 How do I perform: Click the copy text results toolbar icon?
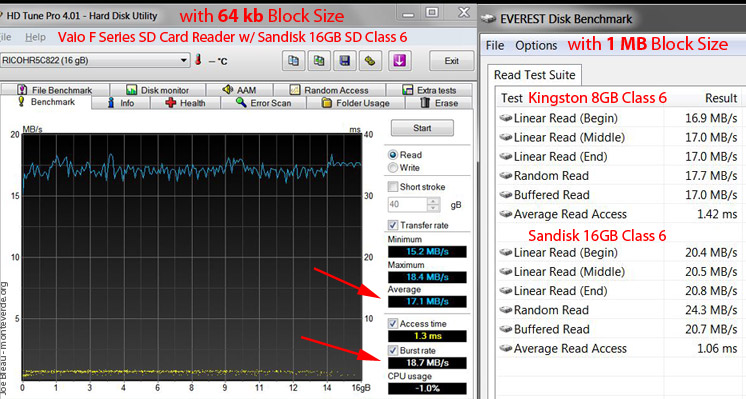pos(294,61)
